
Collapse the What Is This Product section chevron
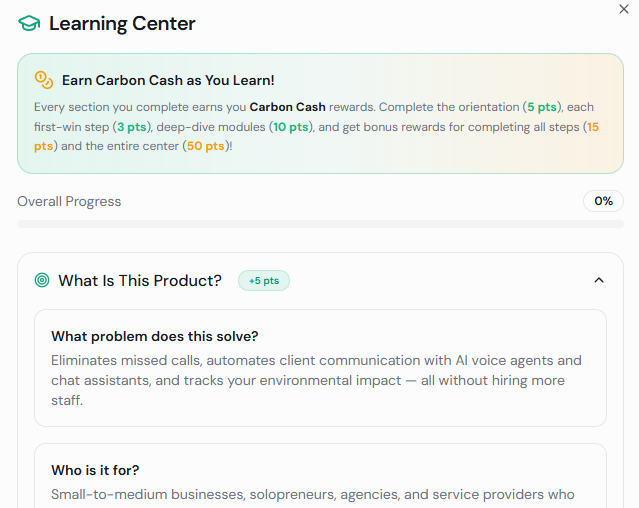pos(599,280)
